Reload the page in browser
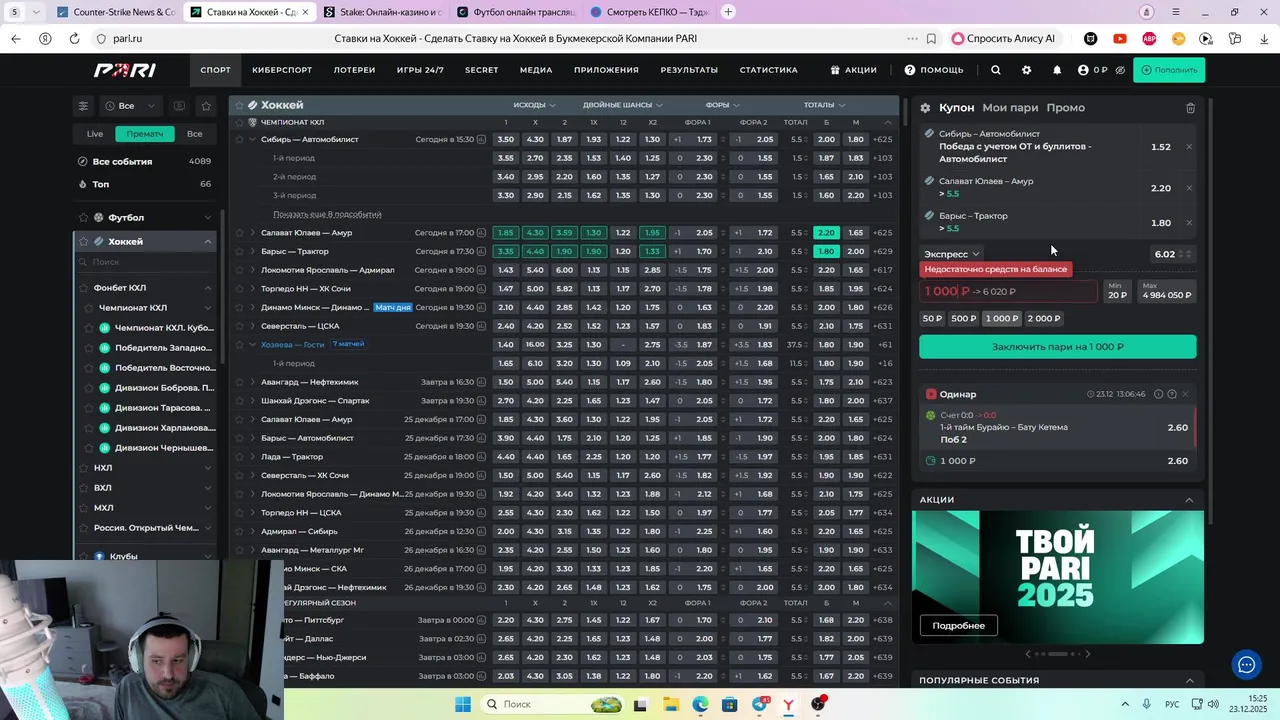Viewport: 1280px width, 720px height. tap(74, 39)
